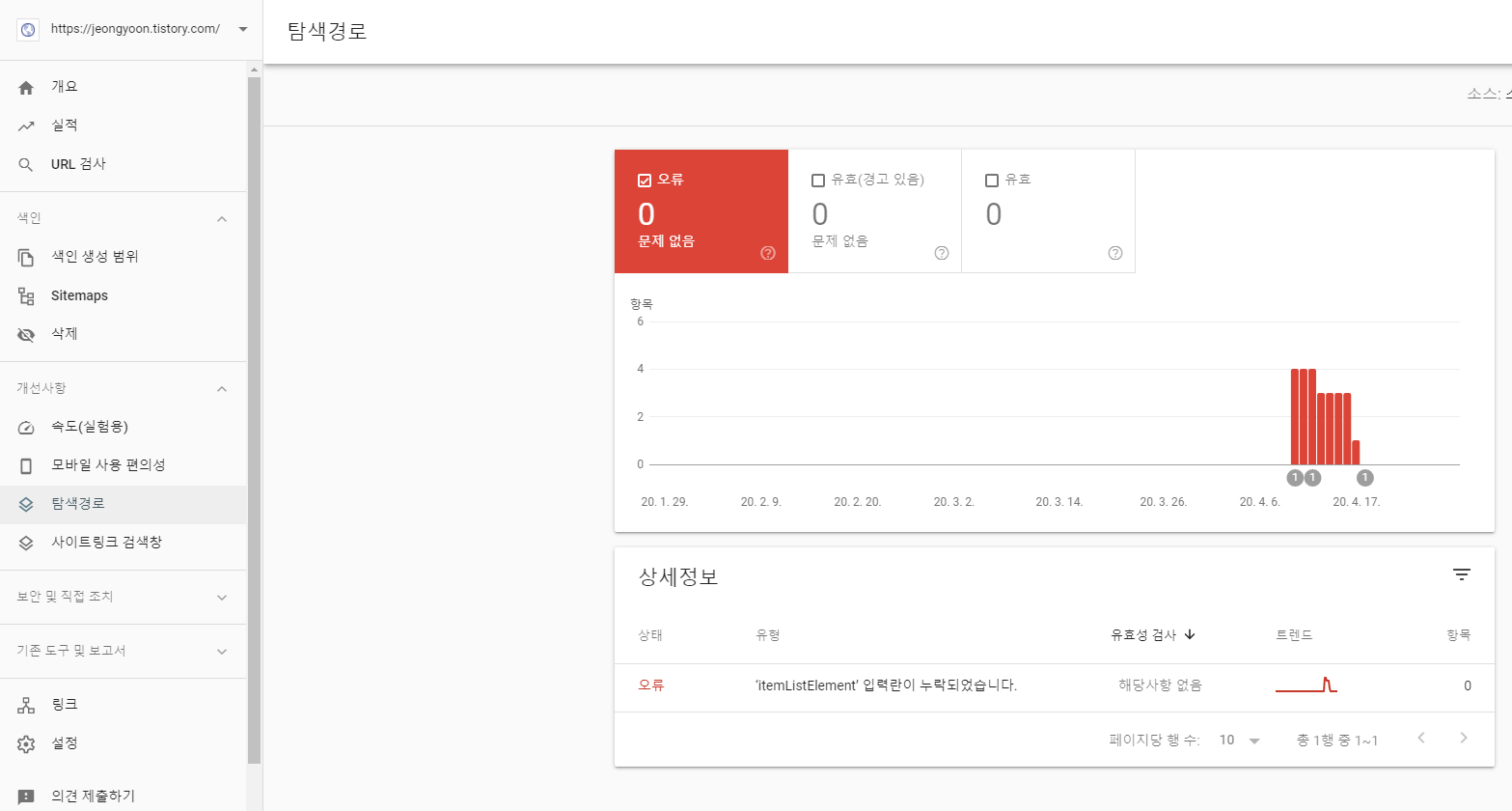Click the 유형 column header
1512x811 pixels.
[768, 635]
